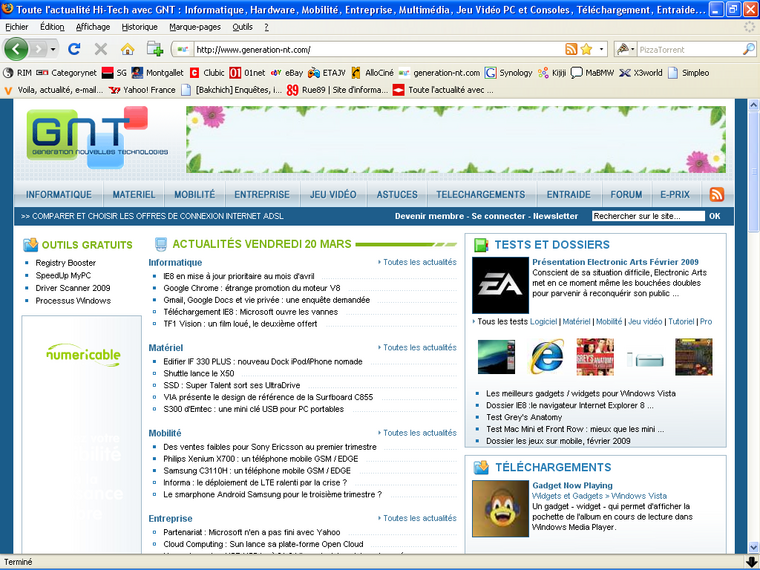The height and width of the screenshot is (570, 760).
Task: Click the GNT logo
Action: click(99, 137)
